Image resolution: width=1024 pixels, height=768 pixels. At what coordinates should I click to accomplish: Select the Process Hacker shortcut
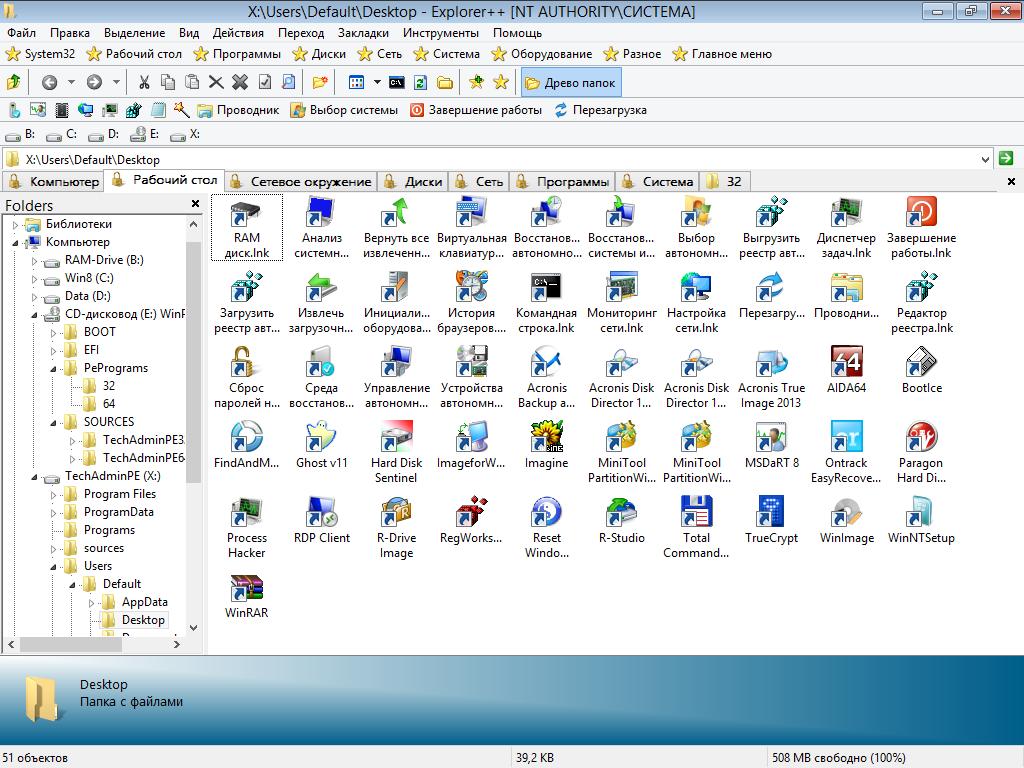pyautogui.click(x=246, y=528)
